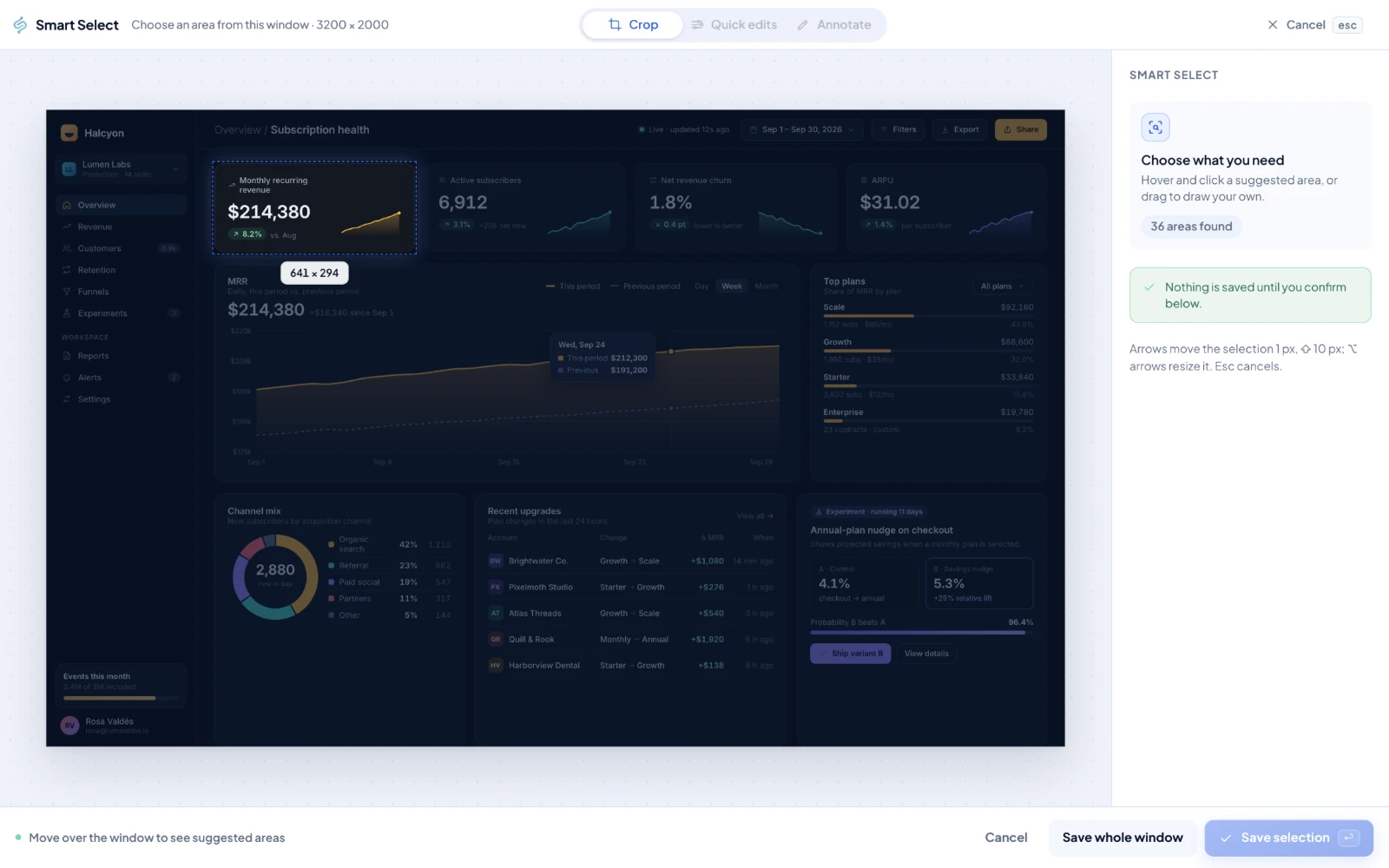Click the View all link in Recent upgrades

[x=754, y=516]
